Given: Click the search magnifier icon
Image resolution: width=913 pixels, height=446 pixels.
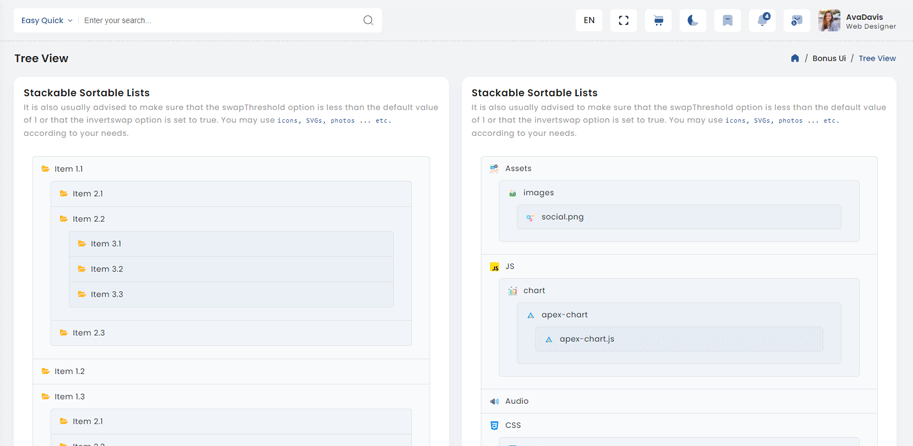Looking at the screenshot, I should point(368,20).
